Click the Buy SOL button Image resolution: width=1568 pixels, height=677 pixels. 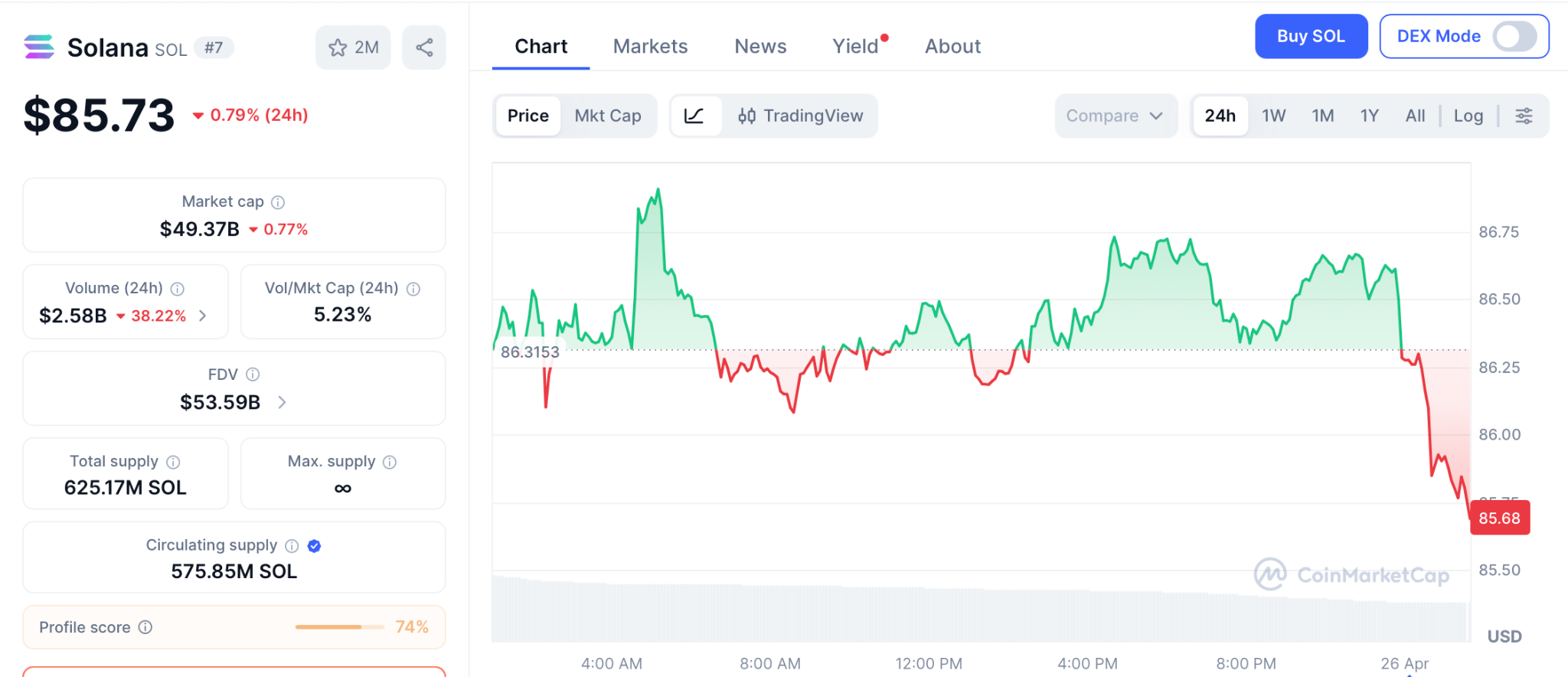(x=1311, y=36)
